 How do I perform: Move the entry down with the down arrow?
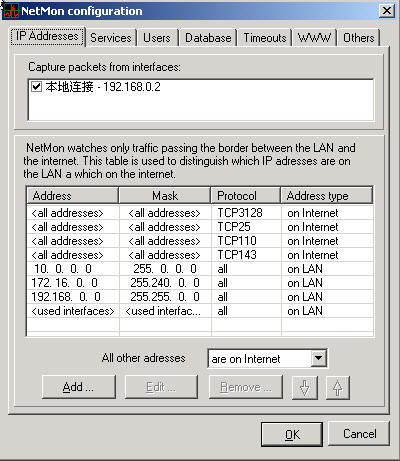(x=305, y=387)
